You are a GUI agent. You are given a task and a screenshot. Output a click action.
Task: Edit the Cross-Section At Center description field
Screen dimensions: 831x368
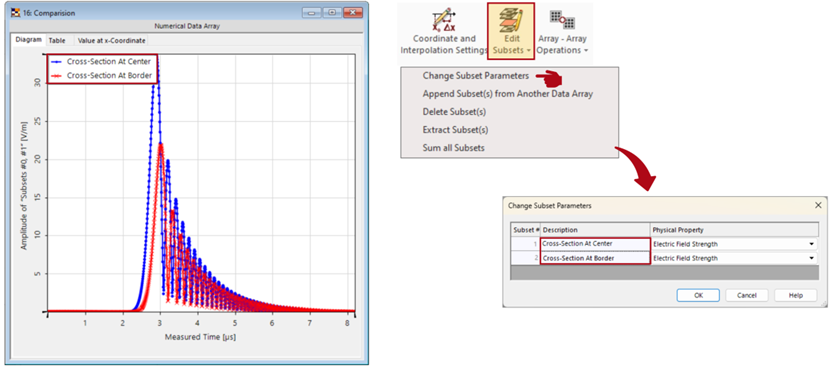click(x=595, y=244)
